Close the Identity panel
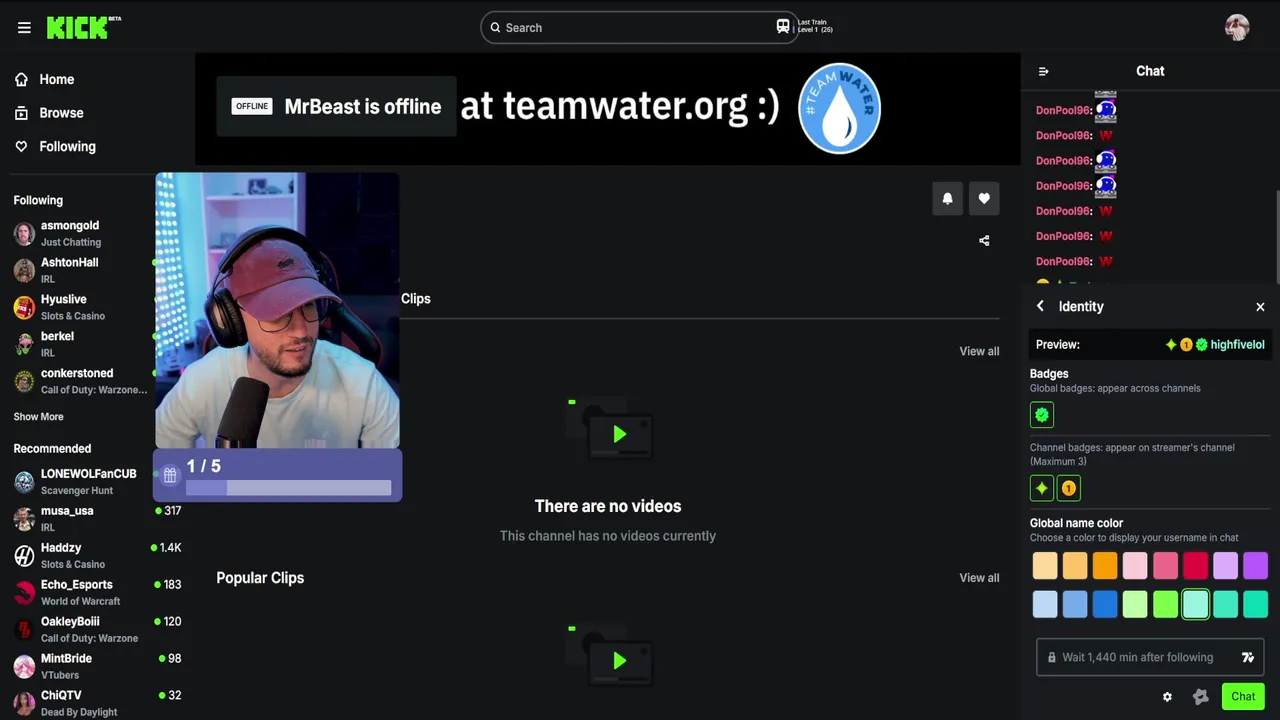This screenshot has width=1280, height=720. [1260, 307]
